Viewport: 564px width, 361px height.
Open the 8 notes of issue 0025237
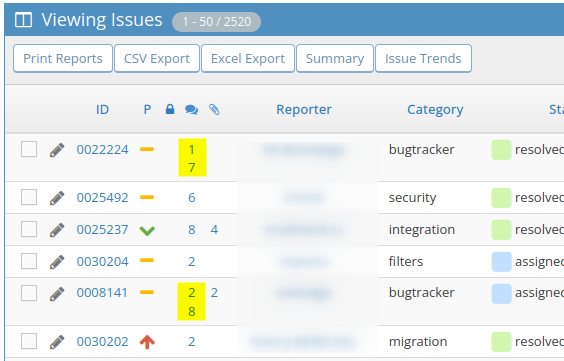[192, 229]
